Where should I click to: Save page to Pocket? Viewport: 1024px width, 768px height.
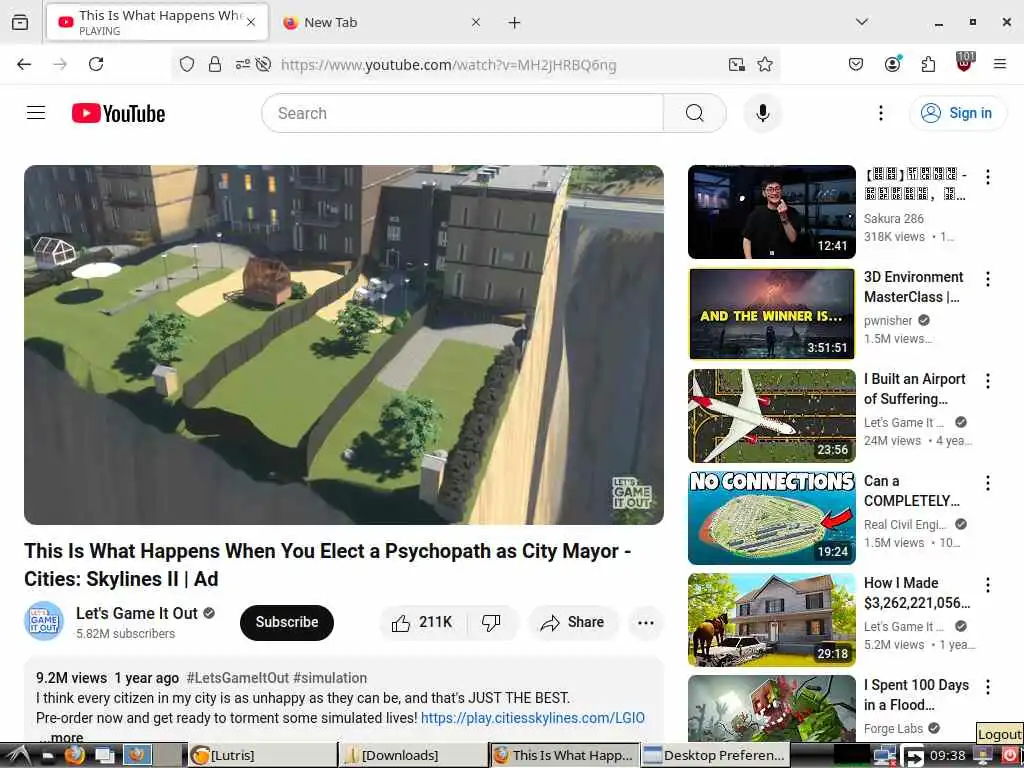[856, 64]
